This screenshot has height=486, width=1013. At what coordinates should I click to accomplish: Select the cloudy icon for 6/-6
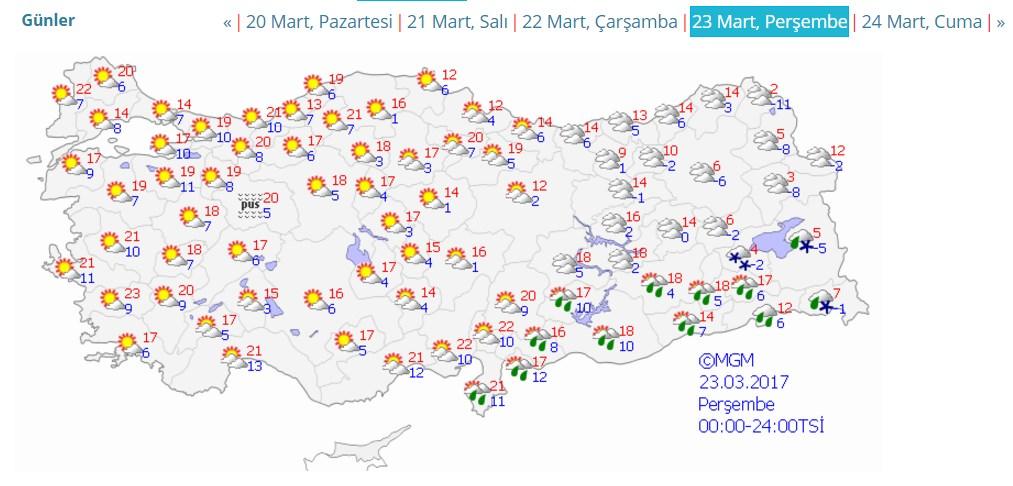[x=703, y=173]
